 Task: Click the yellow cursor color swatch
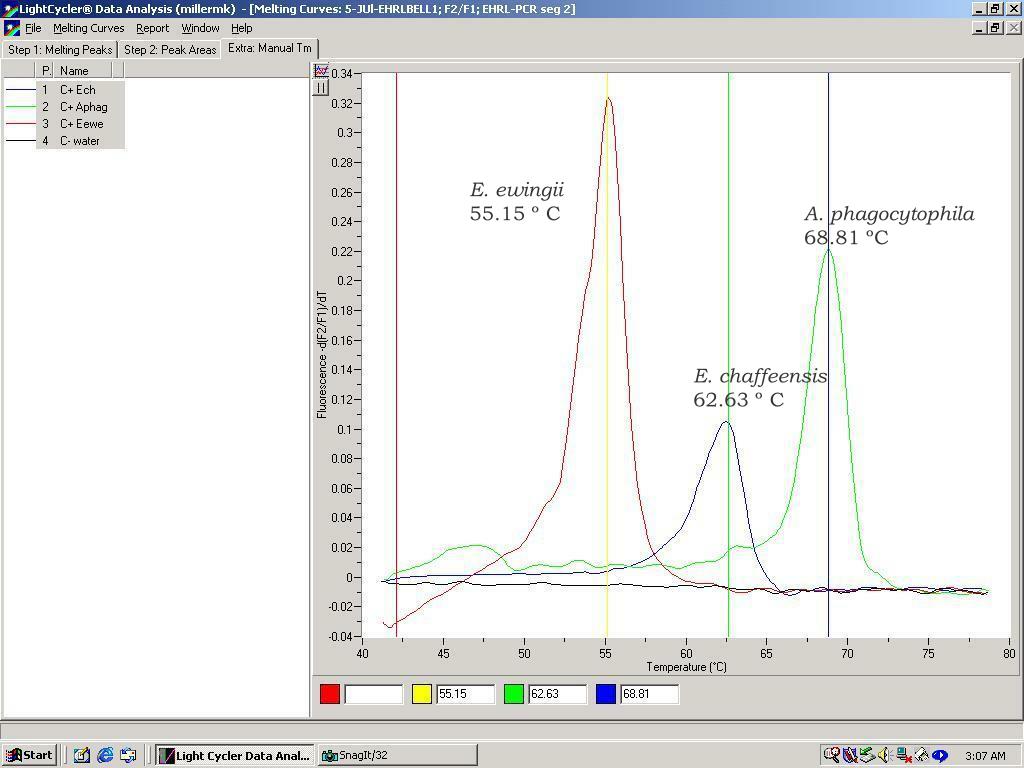click(x=421, y=694)
